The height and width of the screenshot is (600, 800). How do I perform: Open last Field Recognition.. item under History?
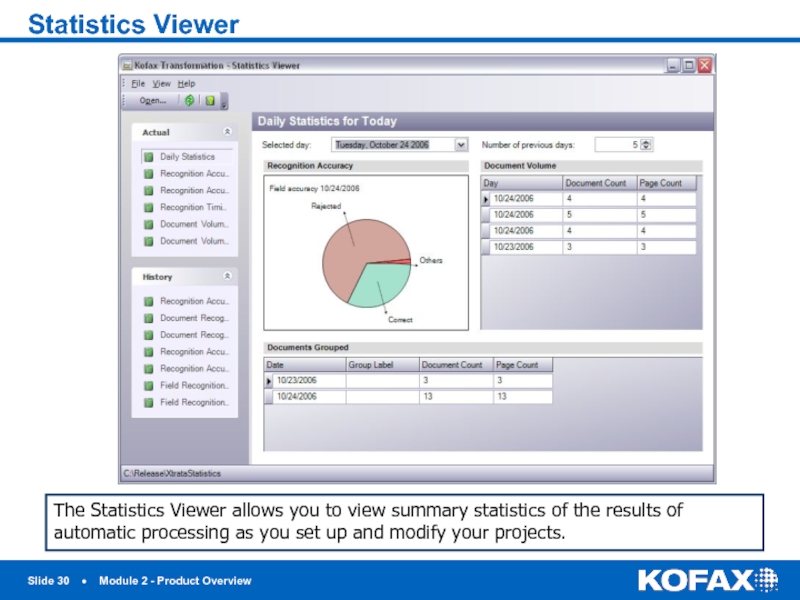[x=187, y=403]
